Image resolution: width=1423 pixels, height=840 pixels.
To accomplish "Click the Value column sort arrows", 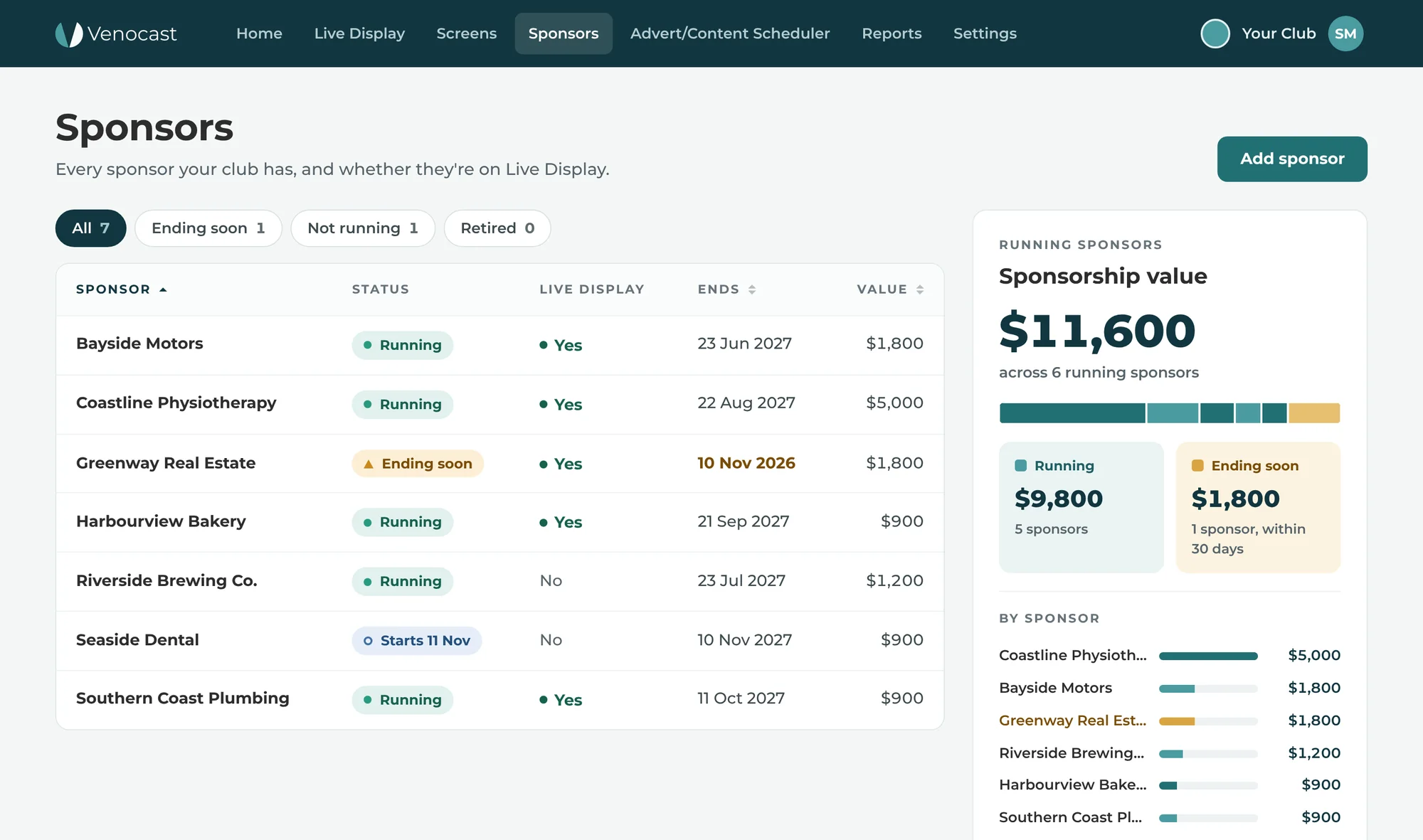I will (x=920, y=289).
